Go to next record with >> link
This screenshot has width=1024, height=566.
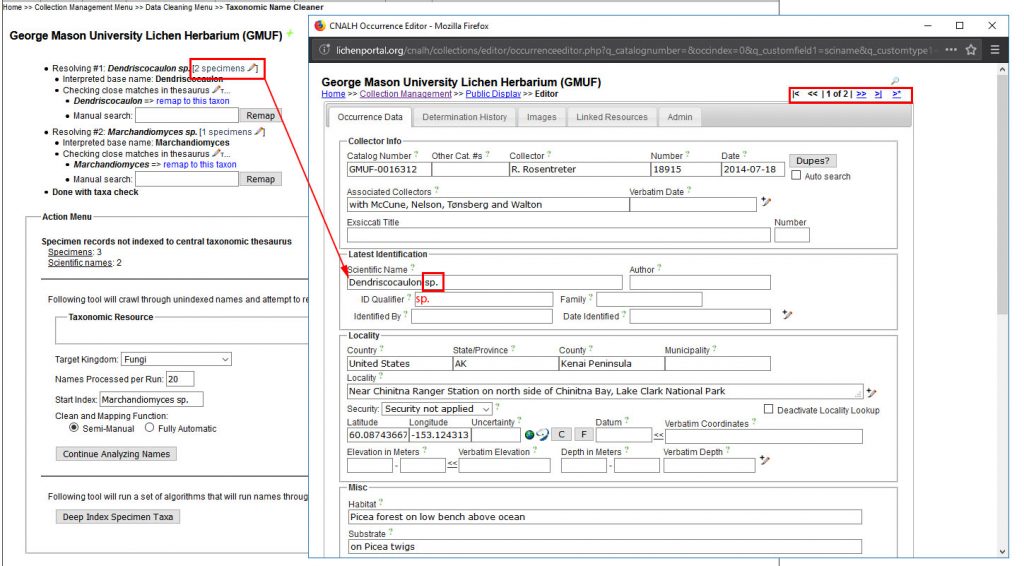coord(861,94)
